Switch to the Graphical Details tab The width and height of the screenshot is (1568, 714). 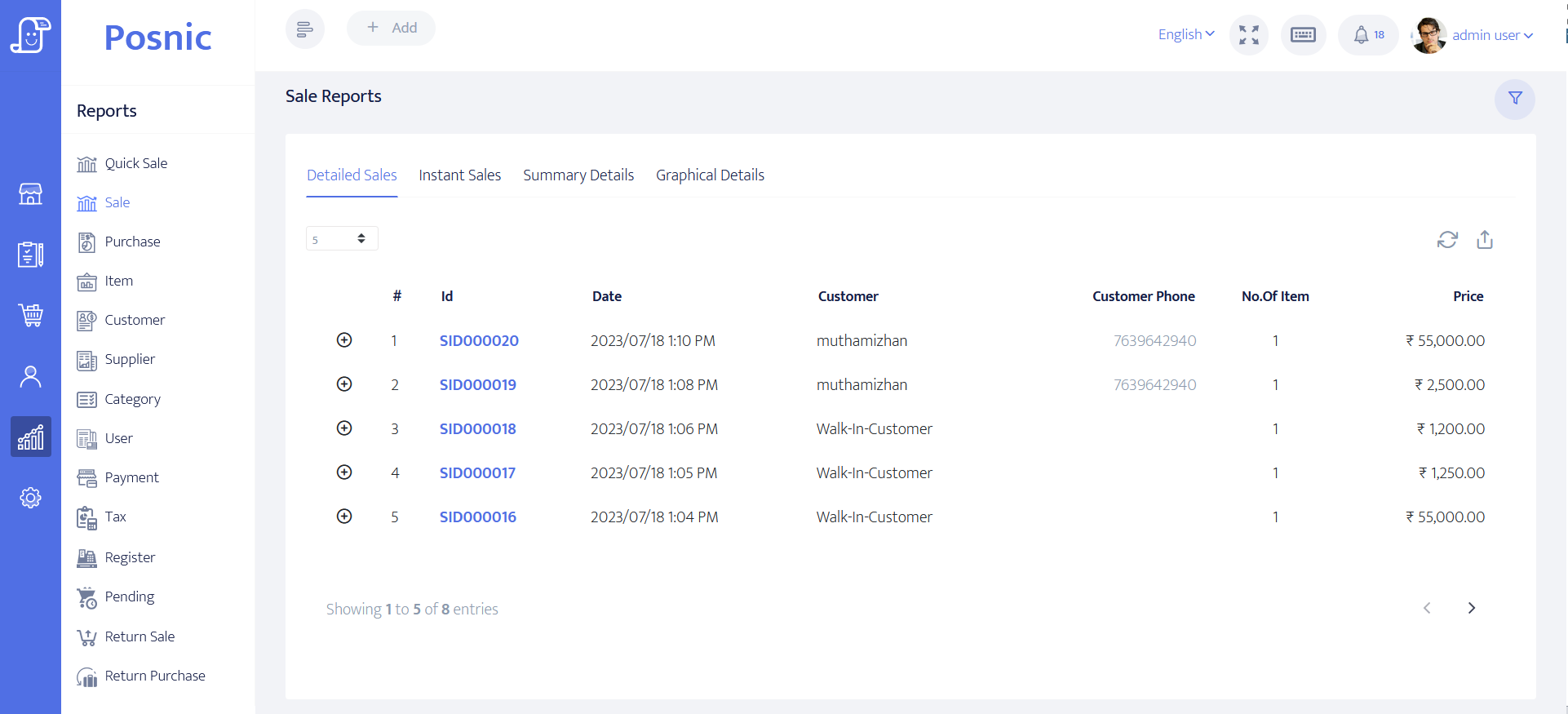710,175
